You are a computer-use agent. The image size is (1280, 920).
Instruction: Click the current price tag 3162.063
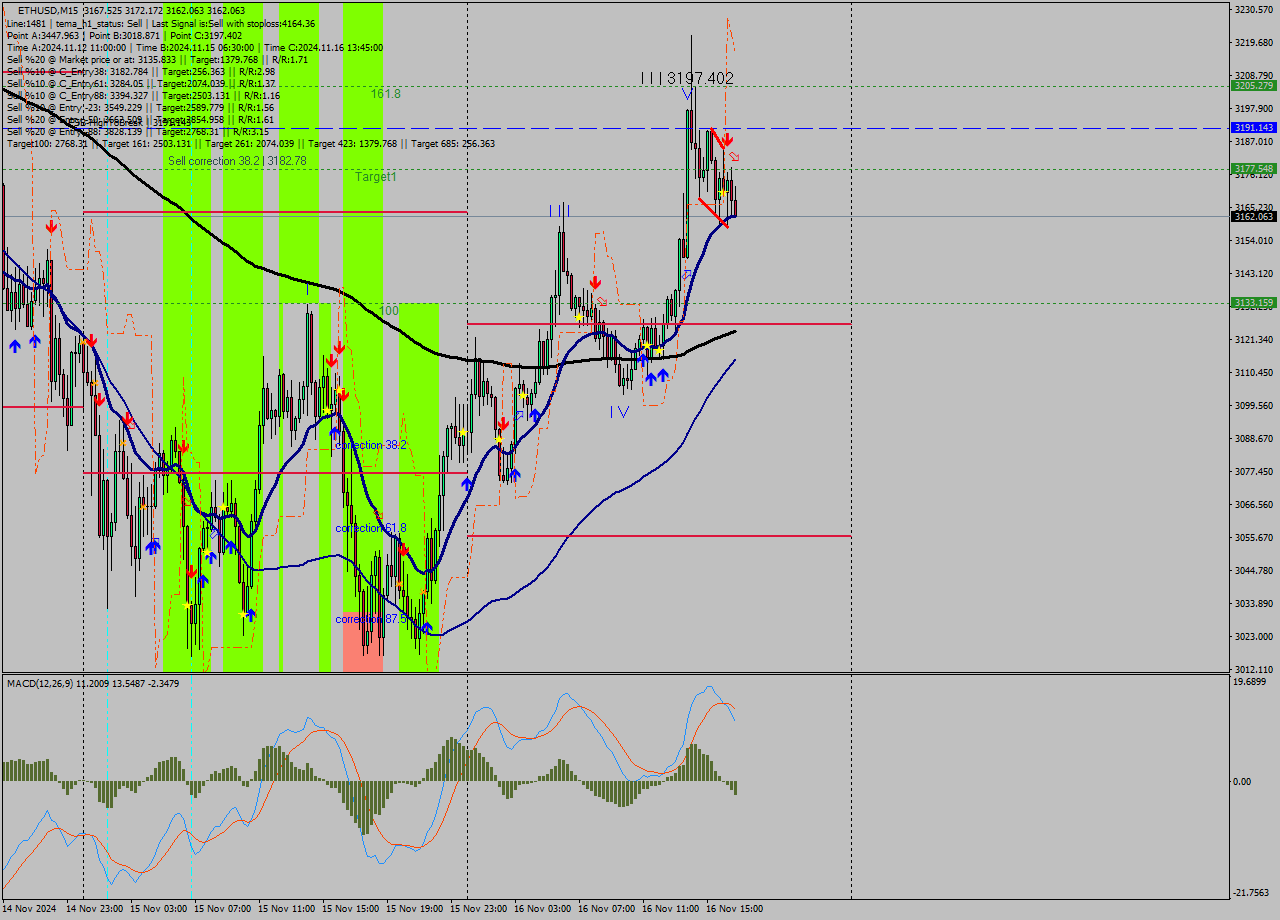pyautogui.click(x=1253, y=216)
